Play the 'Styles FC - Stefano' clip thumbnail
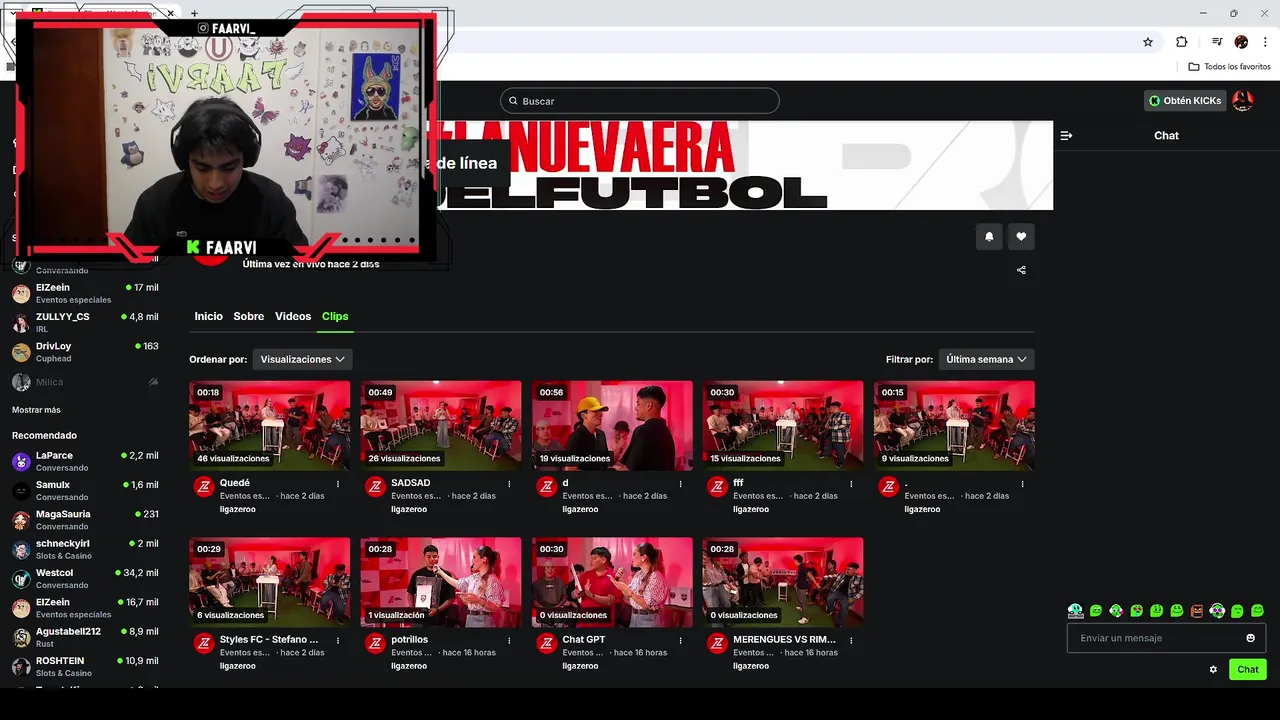Image resolution: width=1280 pixels, height=720 pixels. tap(269, 582)
